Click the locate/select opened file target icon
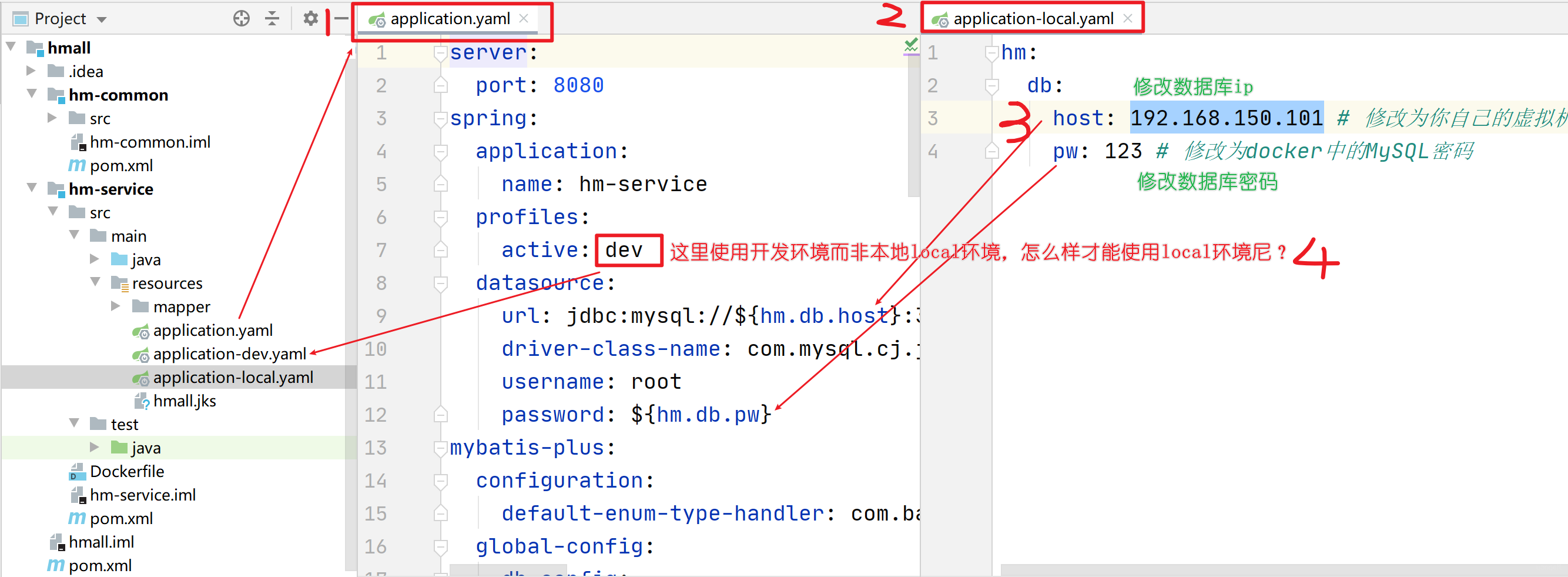This screenshot has width=1568, height=577. click(x=241, y=18)
